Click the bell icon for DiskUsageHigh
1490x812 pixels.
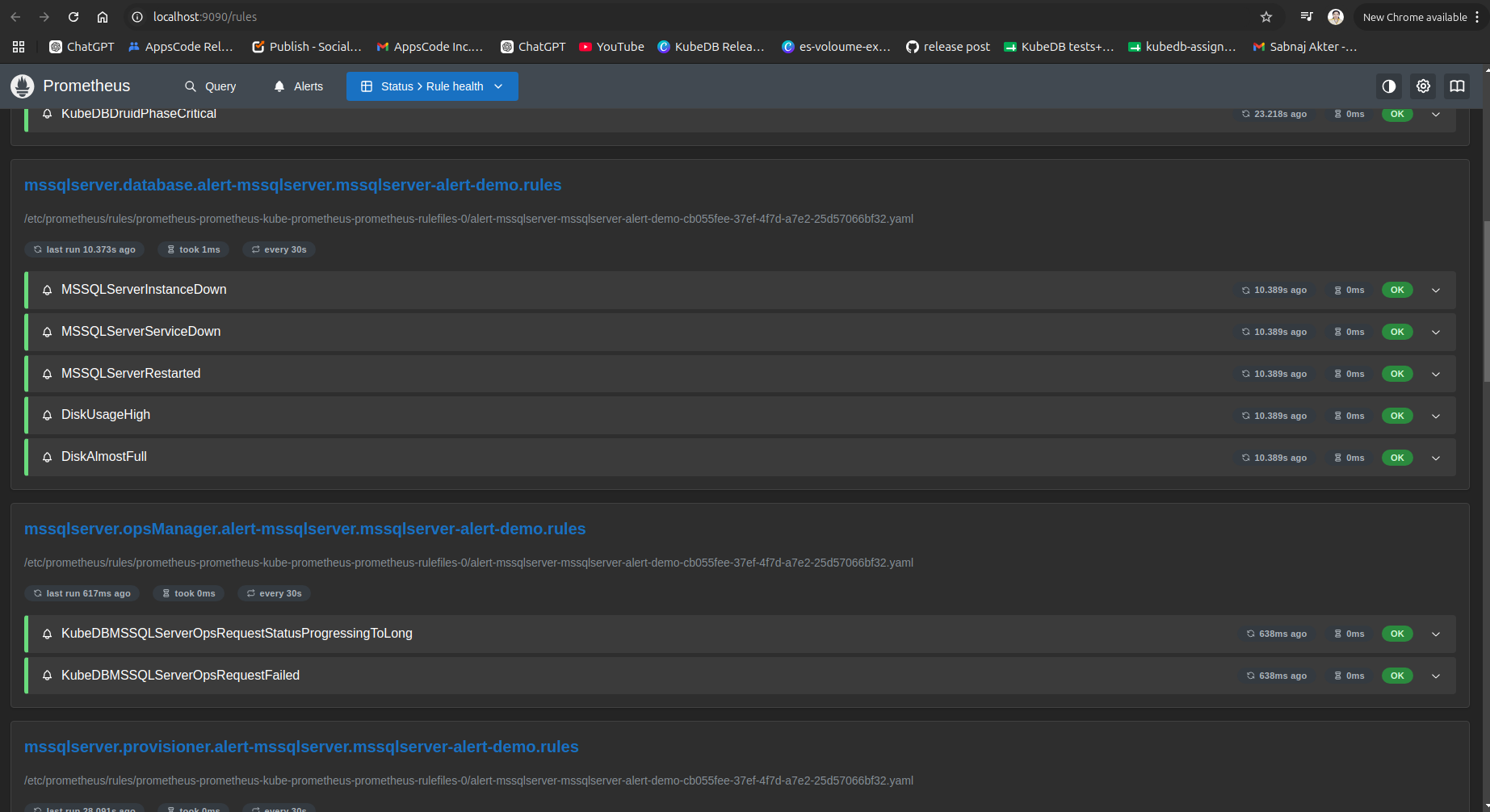(x=48, y=416)
